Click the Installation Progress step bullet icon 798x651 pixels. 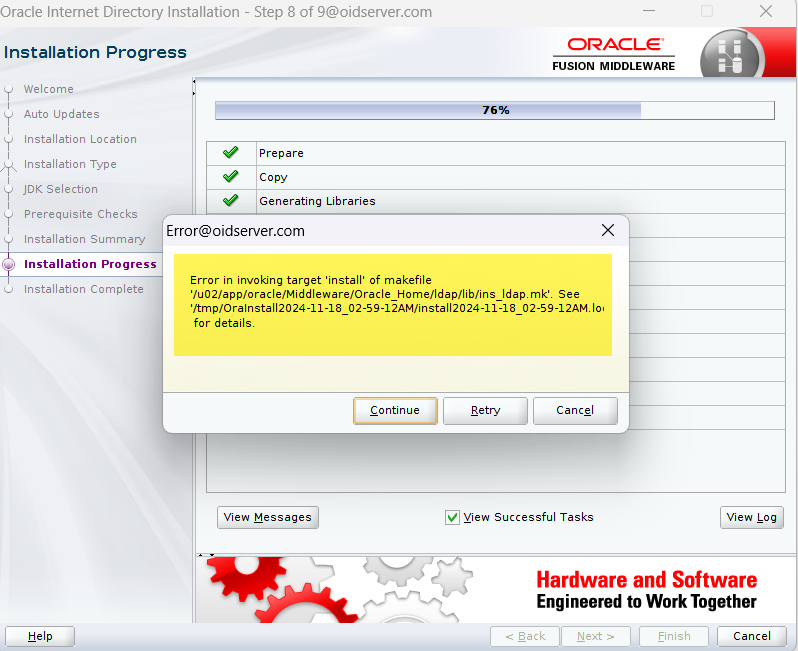9,264
